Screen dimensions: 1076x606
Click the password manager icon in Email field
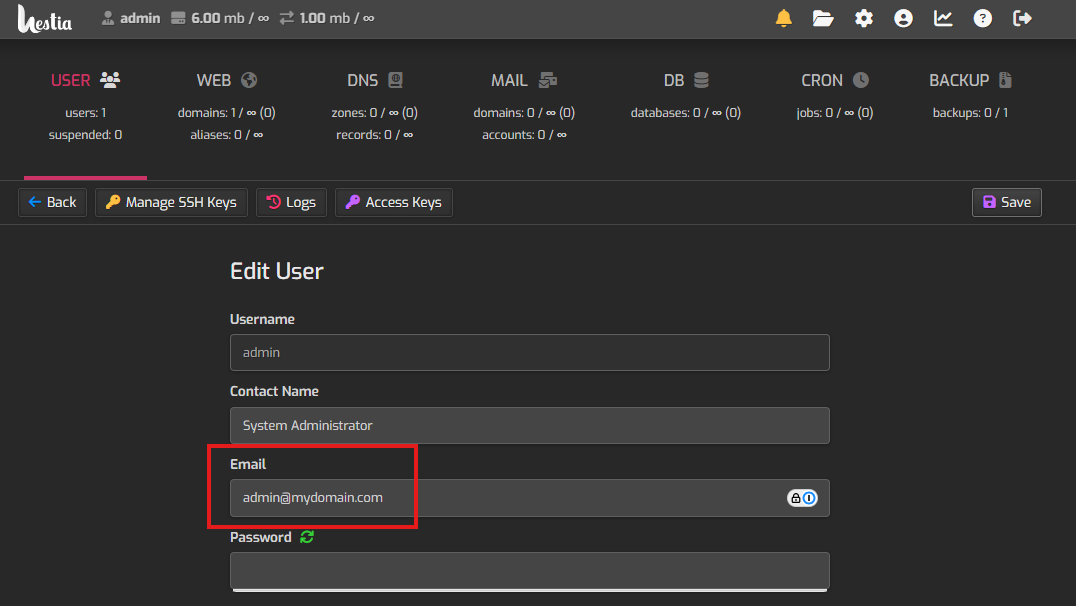pos(802,498)
